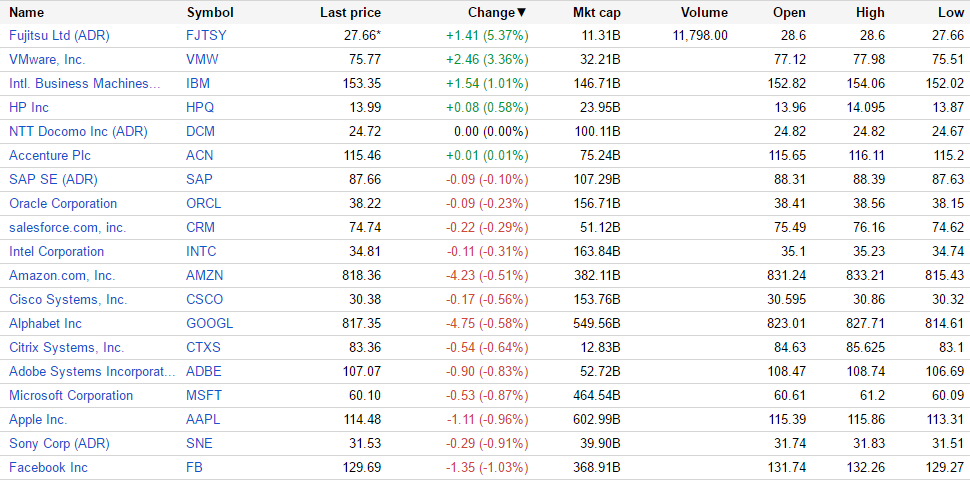Viewport: 970px width, 482px height.
Task: Click the AMZN ticker symbol
Action: 204,275
